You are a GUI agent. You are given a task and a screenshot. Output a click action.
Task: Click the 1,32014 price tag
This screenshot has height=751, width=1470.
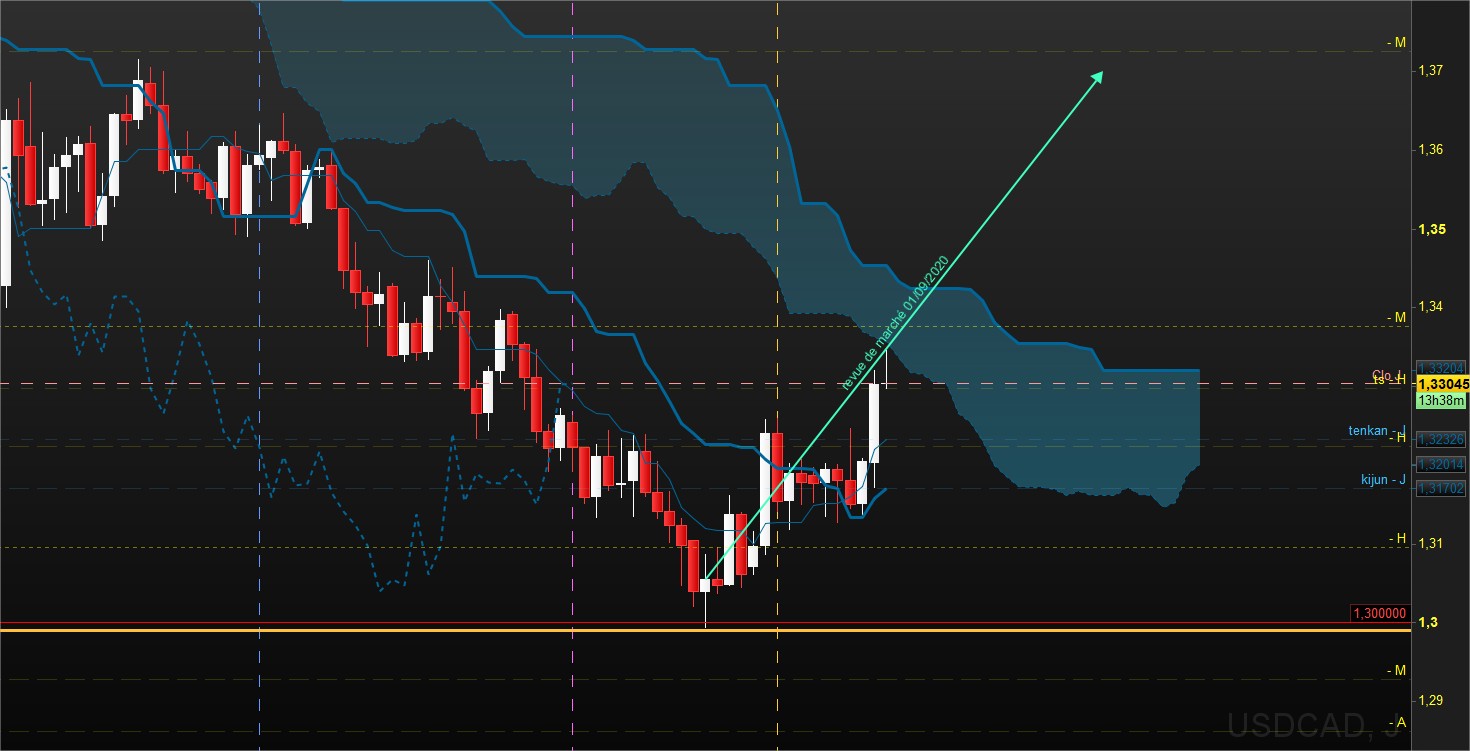click(x=1441, y=464)
